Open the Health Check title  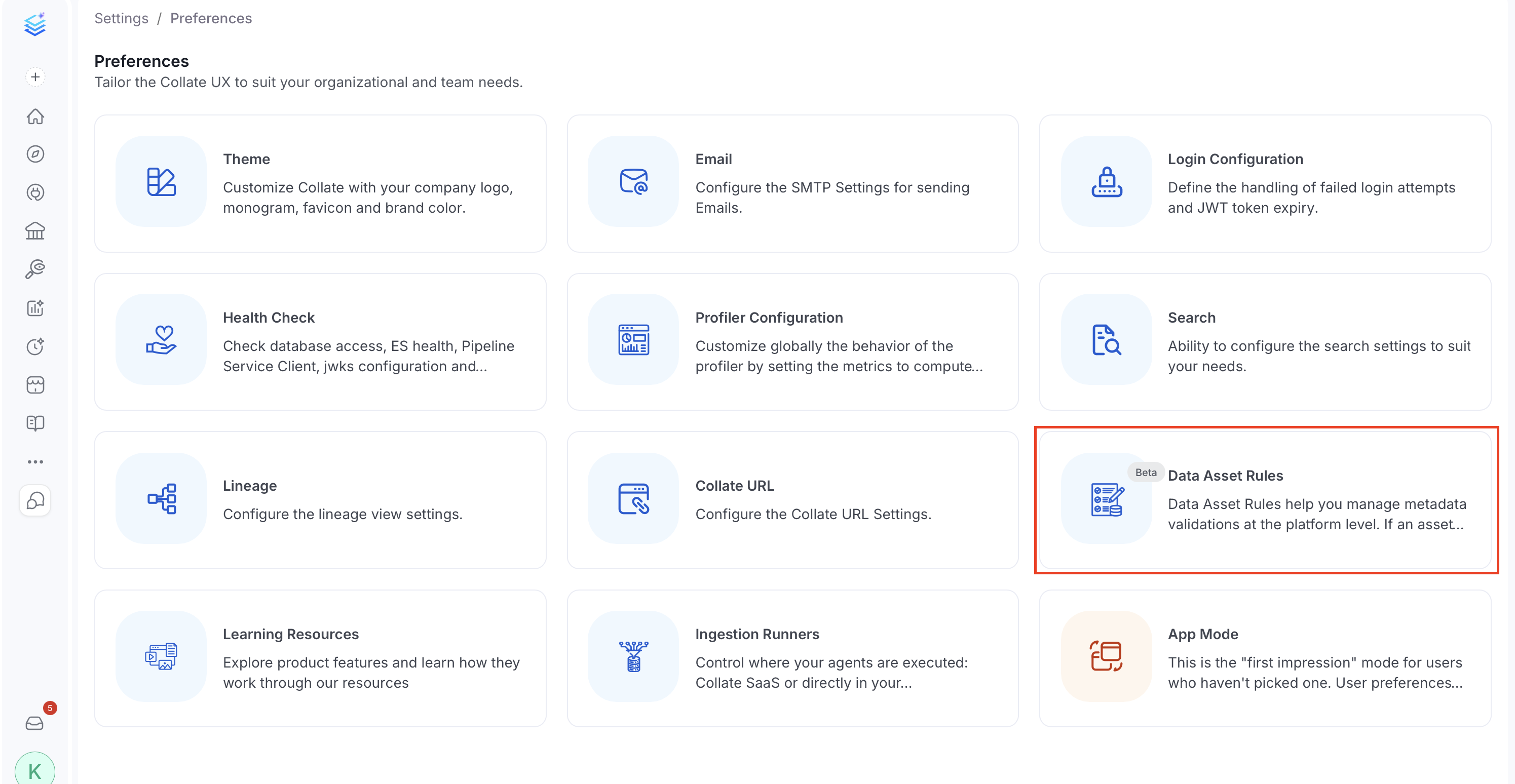[269, 318]
